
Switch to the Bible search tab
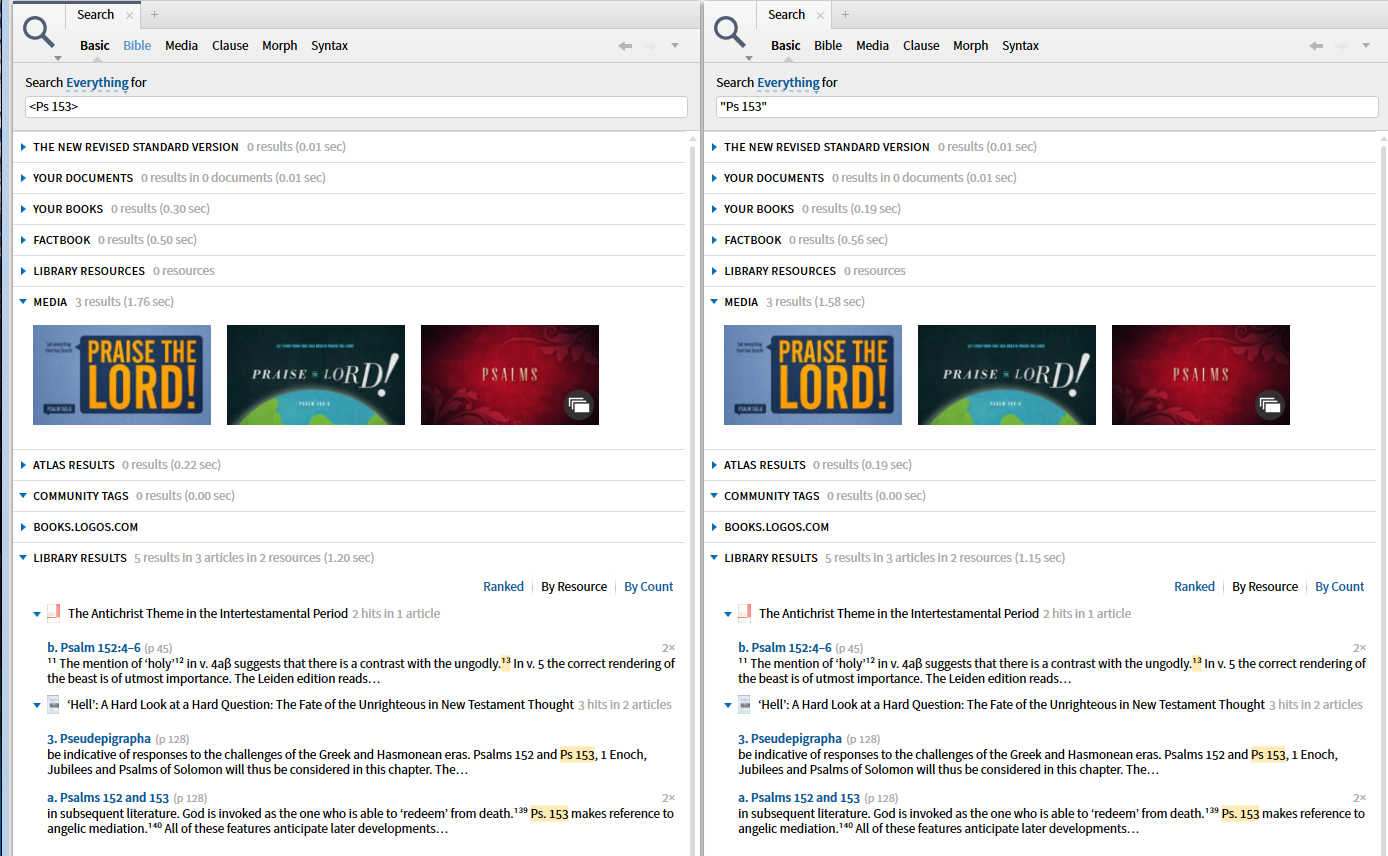click(137, 45)
